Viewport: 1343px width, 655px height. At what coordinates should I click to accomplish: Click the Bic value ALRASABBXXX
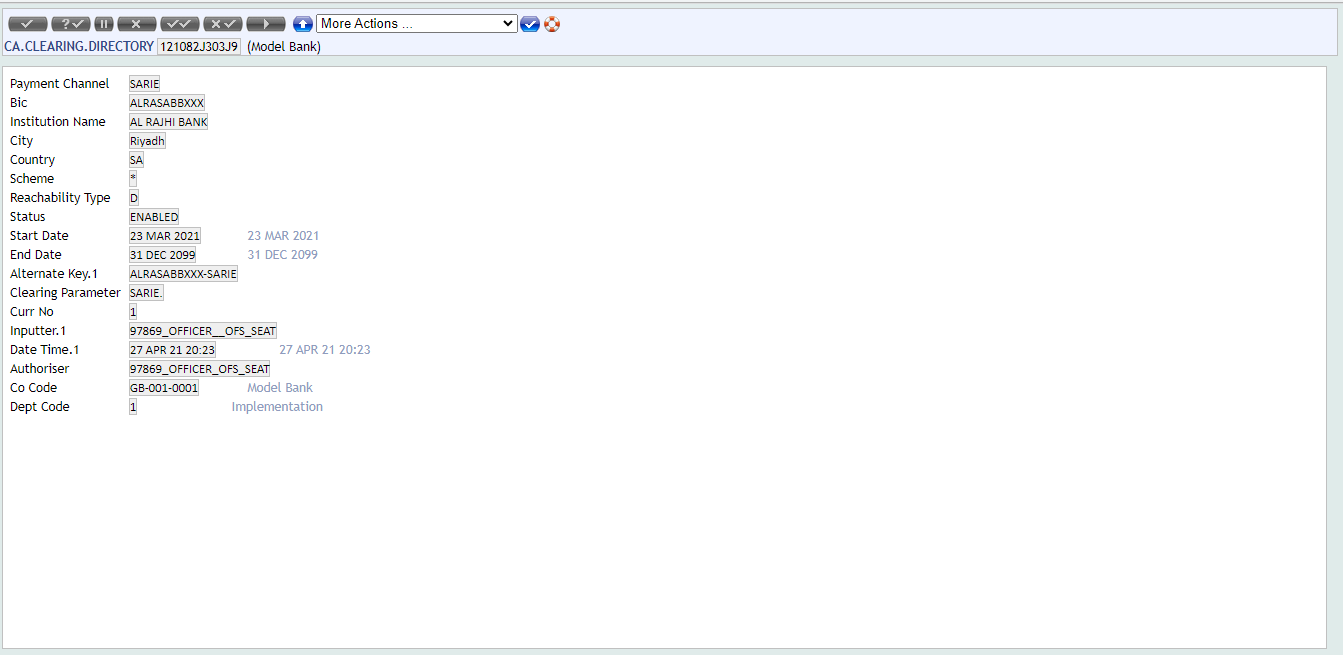coord(167,103)
